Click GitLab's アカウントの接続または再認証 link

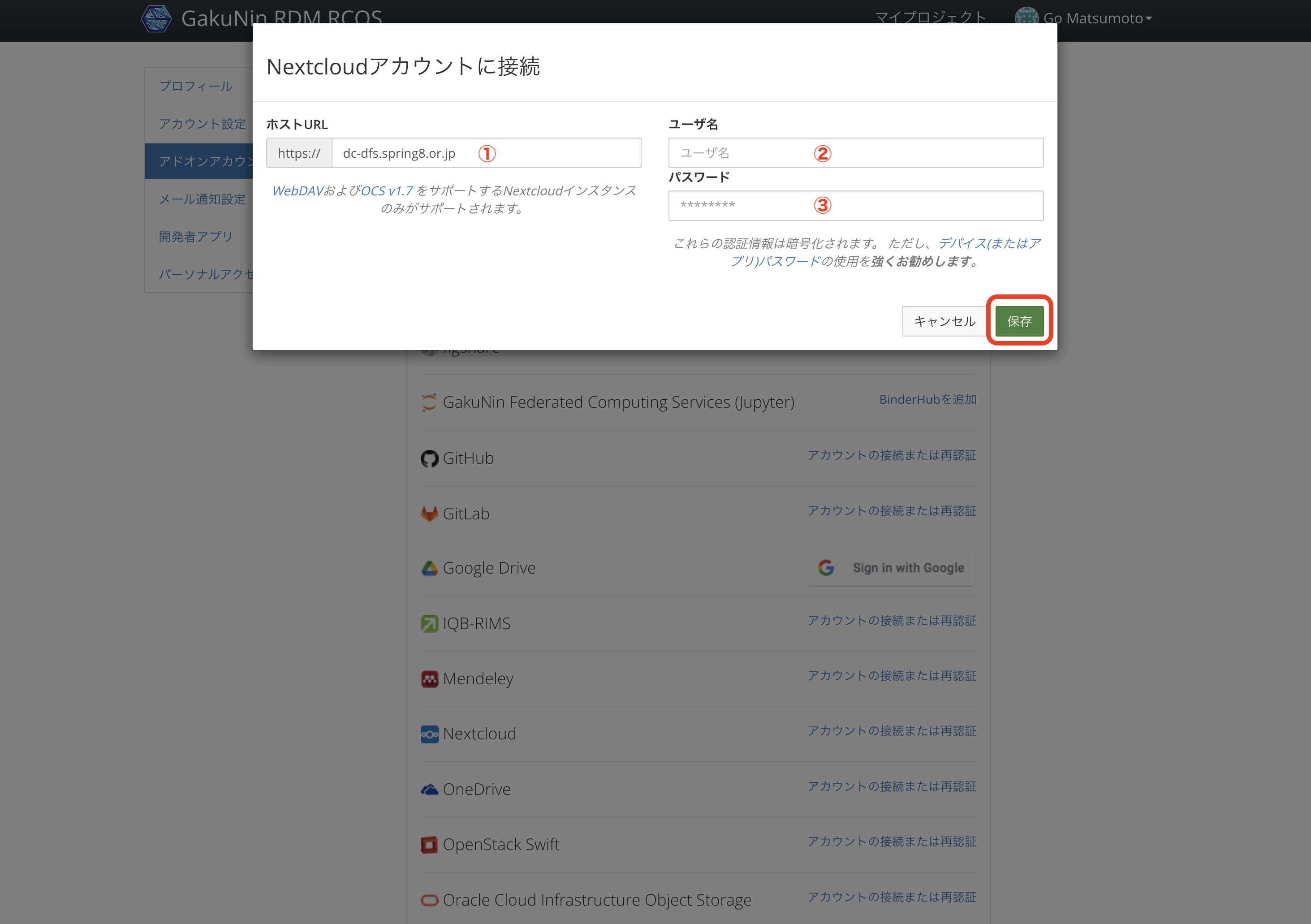pyautogui.click(x=892, y=510)
